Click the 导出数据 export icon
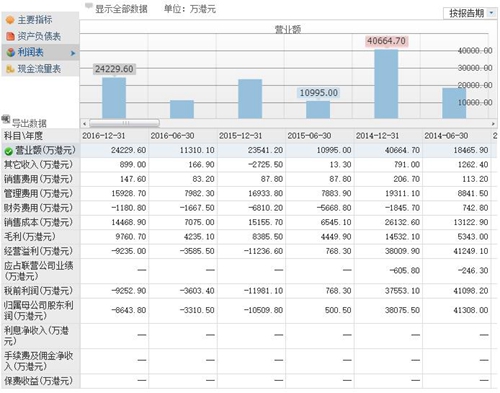 (6, 119)
